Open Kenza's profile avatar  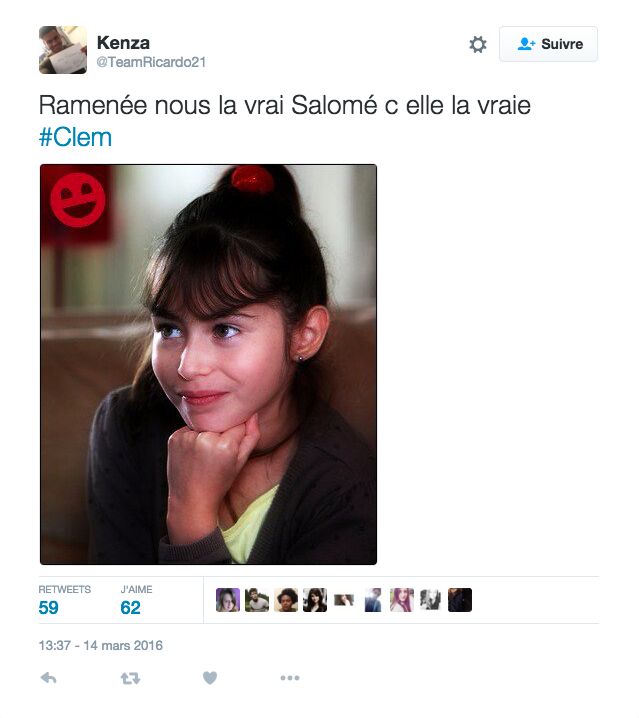(63, 50)
